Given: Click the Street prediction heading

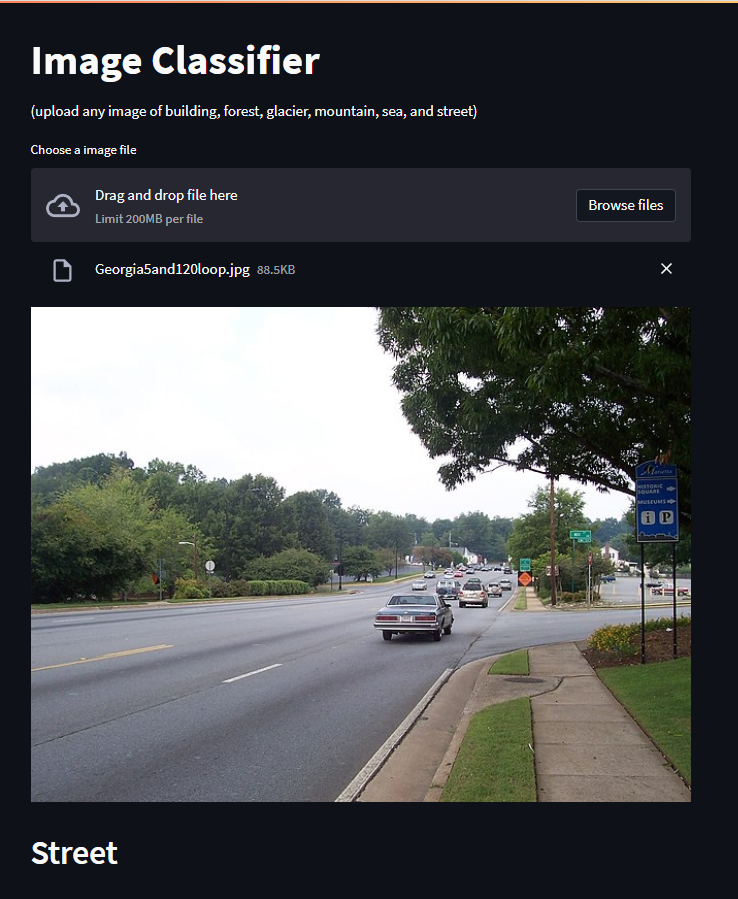Looking at the screenshot, I should pyautogui.click(x=74, y=853).
